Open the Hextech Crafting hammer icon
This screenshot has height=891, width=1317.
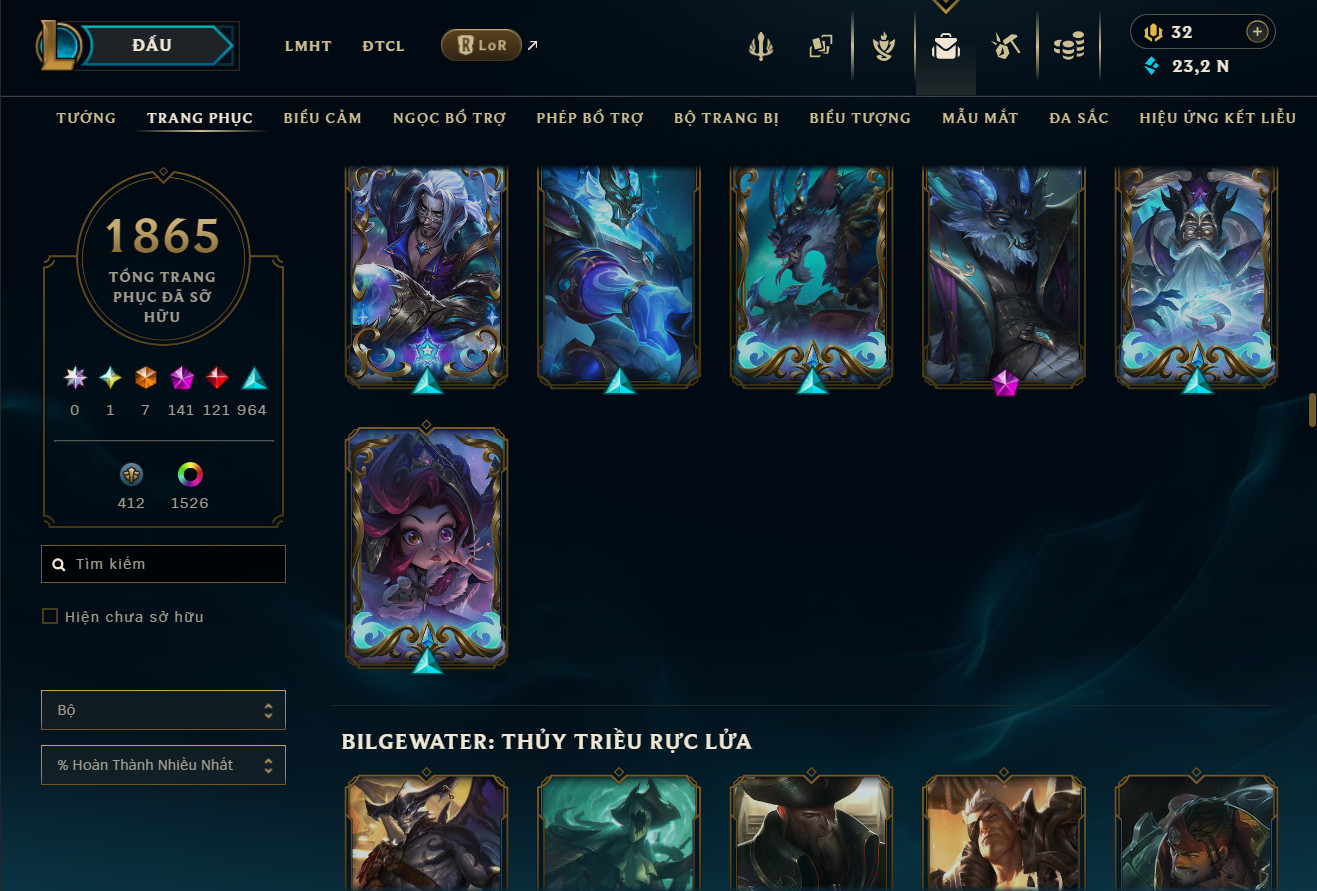[1005, 46]
